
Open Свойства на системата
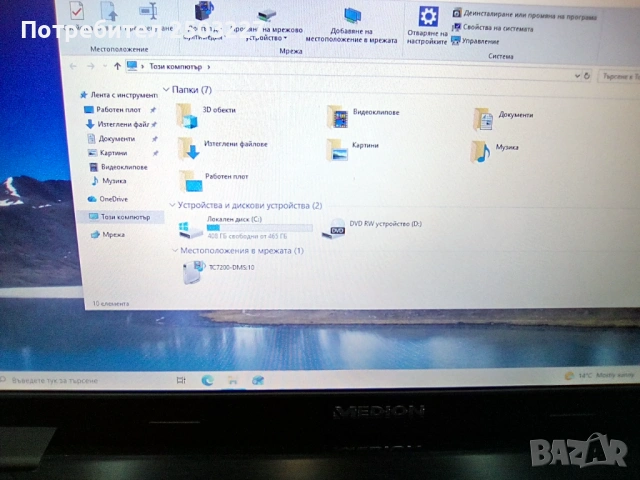[493, 28]
